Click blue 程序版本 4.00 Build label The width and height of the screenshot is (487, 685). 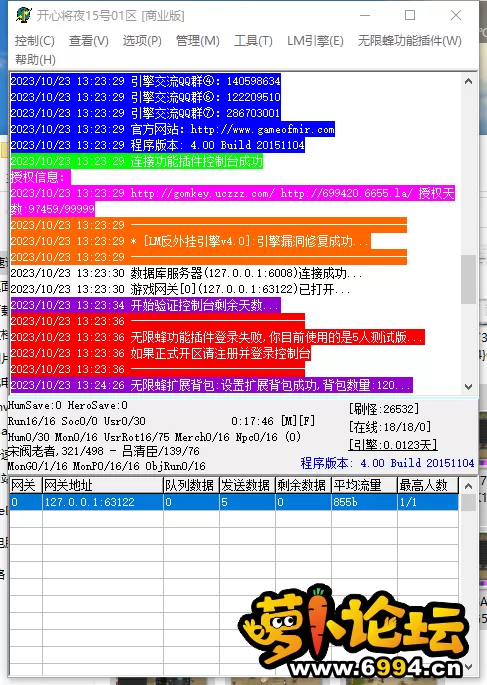coord(387,463)
